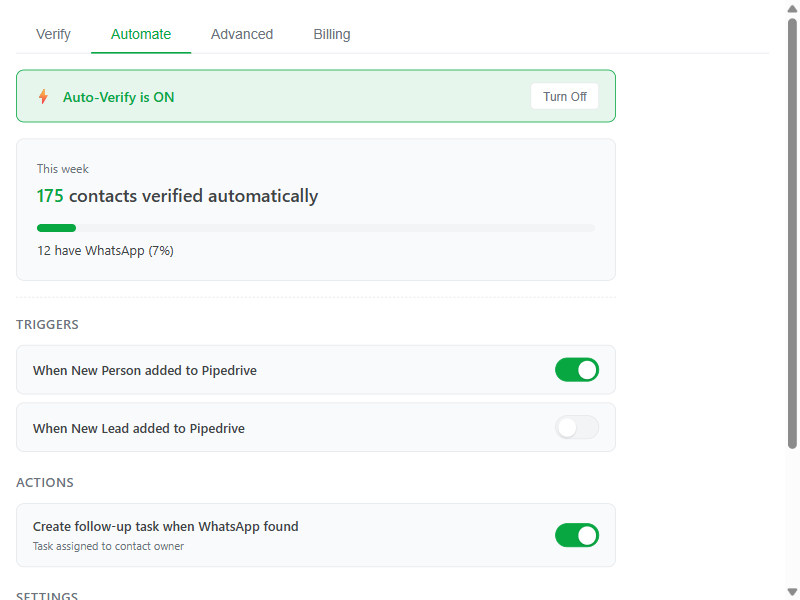Click the WhatsApp verification progress bar
Viewport: 800px width, 600px height.
coord(316,227)
